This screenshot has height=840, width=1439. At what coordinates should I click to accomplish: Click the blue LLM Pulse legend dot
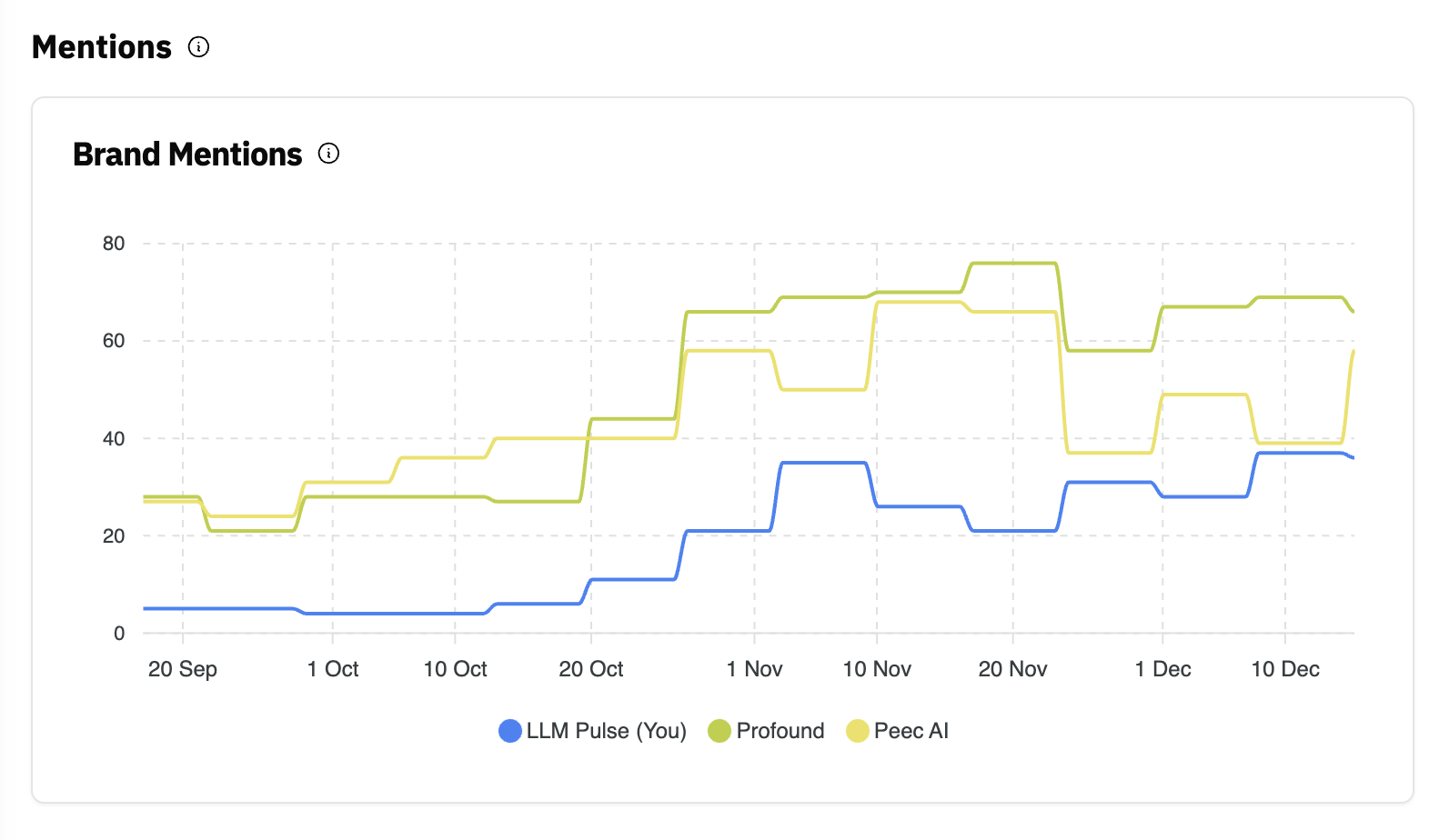[x=510, y=731]
